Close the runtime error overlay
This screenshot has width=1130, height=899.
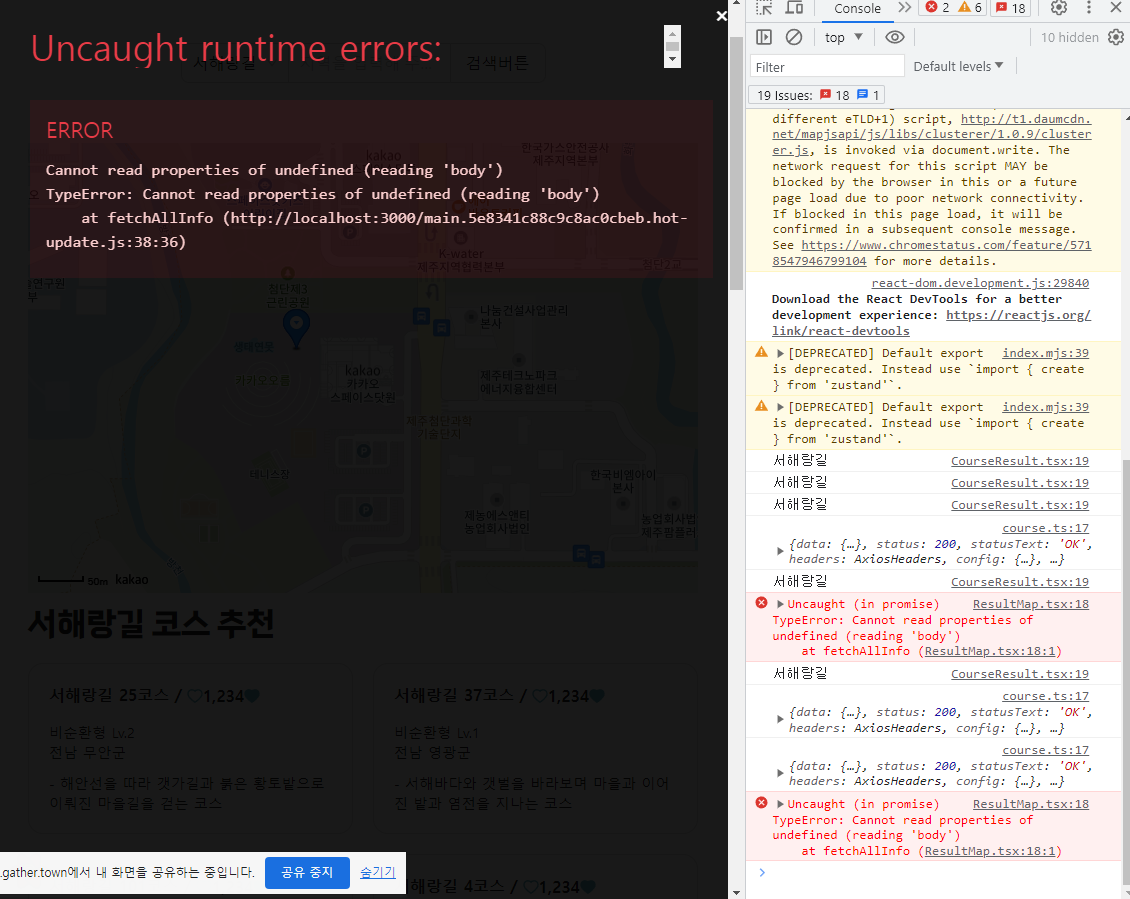[x=721, y=16]
